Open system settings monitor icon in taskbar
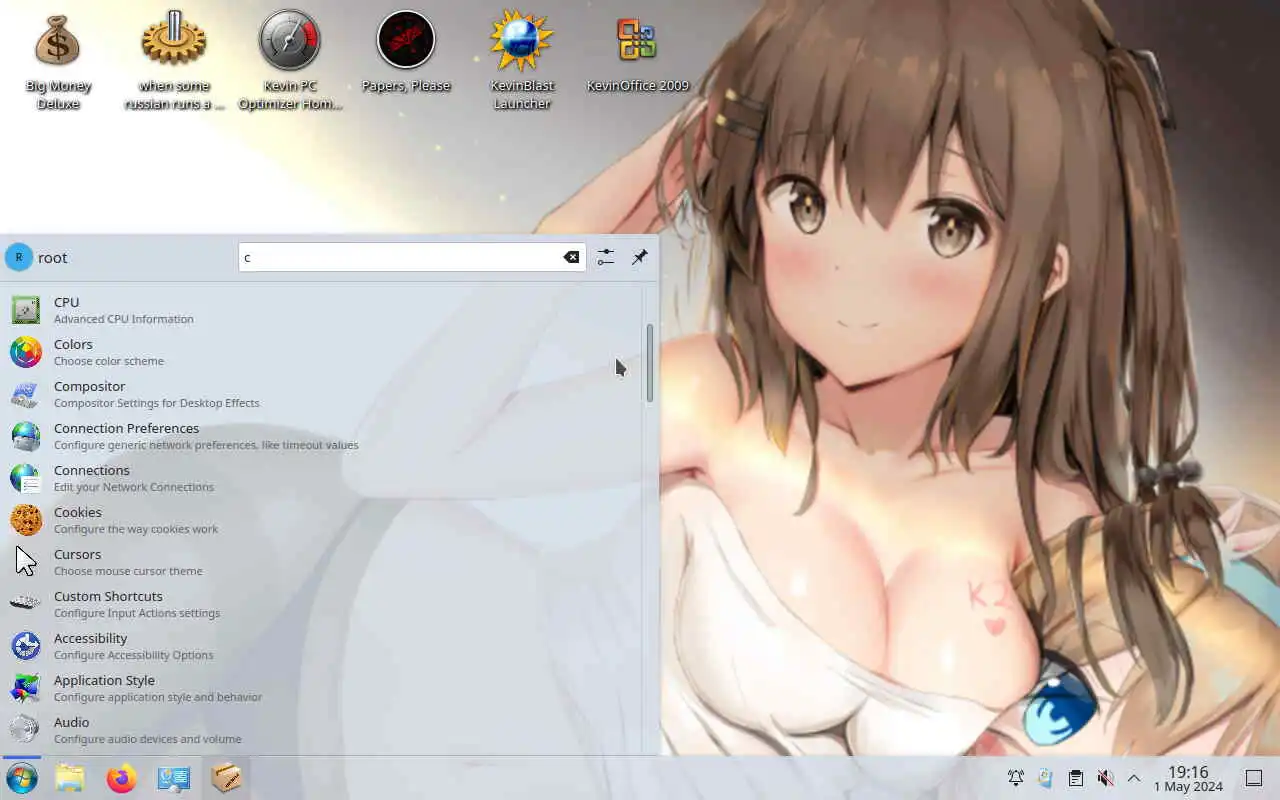1280x800 pixels. (174, 778)
